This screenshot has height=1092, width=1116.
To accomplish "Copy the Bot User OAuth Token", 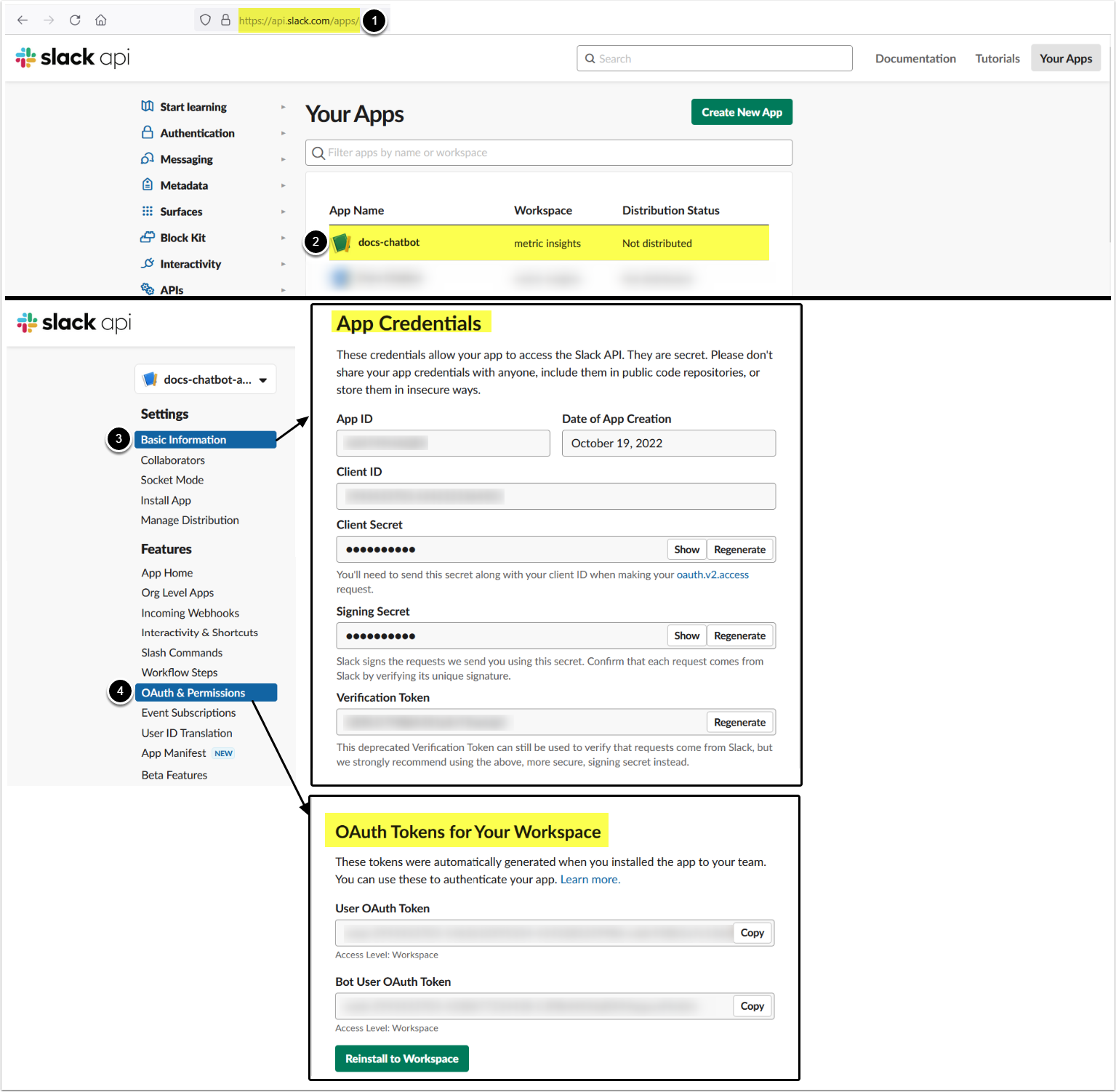I will pyautogui.click(x=752, y=1006).
